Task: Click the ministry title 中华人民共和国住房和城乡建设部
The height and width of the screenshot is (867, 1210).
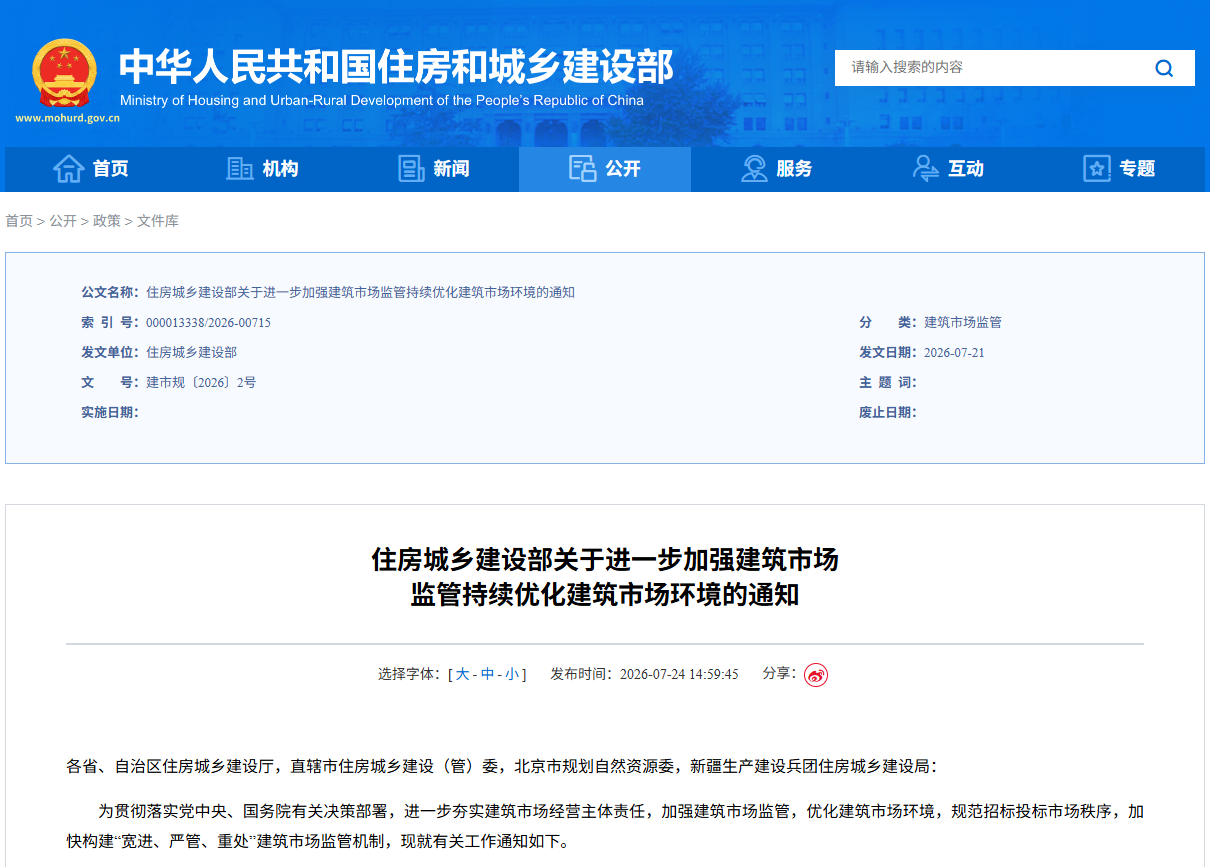Action: pos(396,66)
